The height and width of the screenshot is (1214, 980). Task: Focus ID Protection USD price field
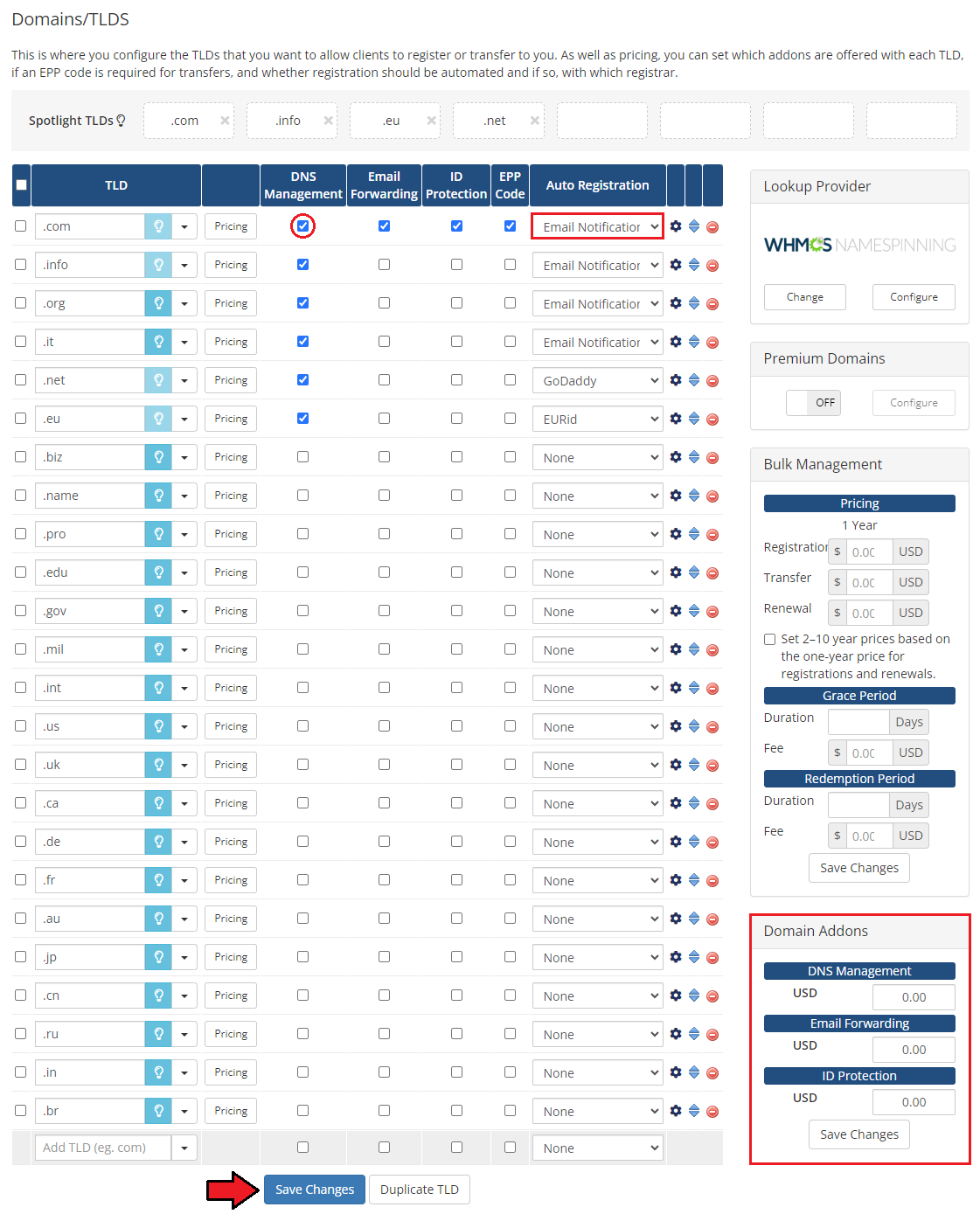pyautogui.click(x=914, y=1102)
